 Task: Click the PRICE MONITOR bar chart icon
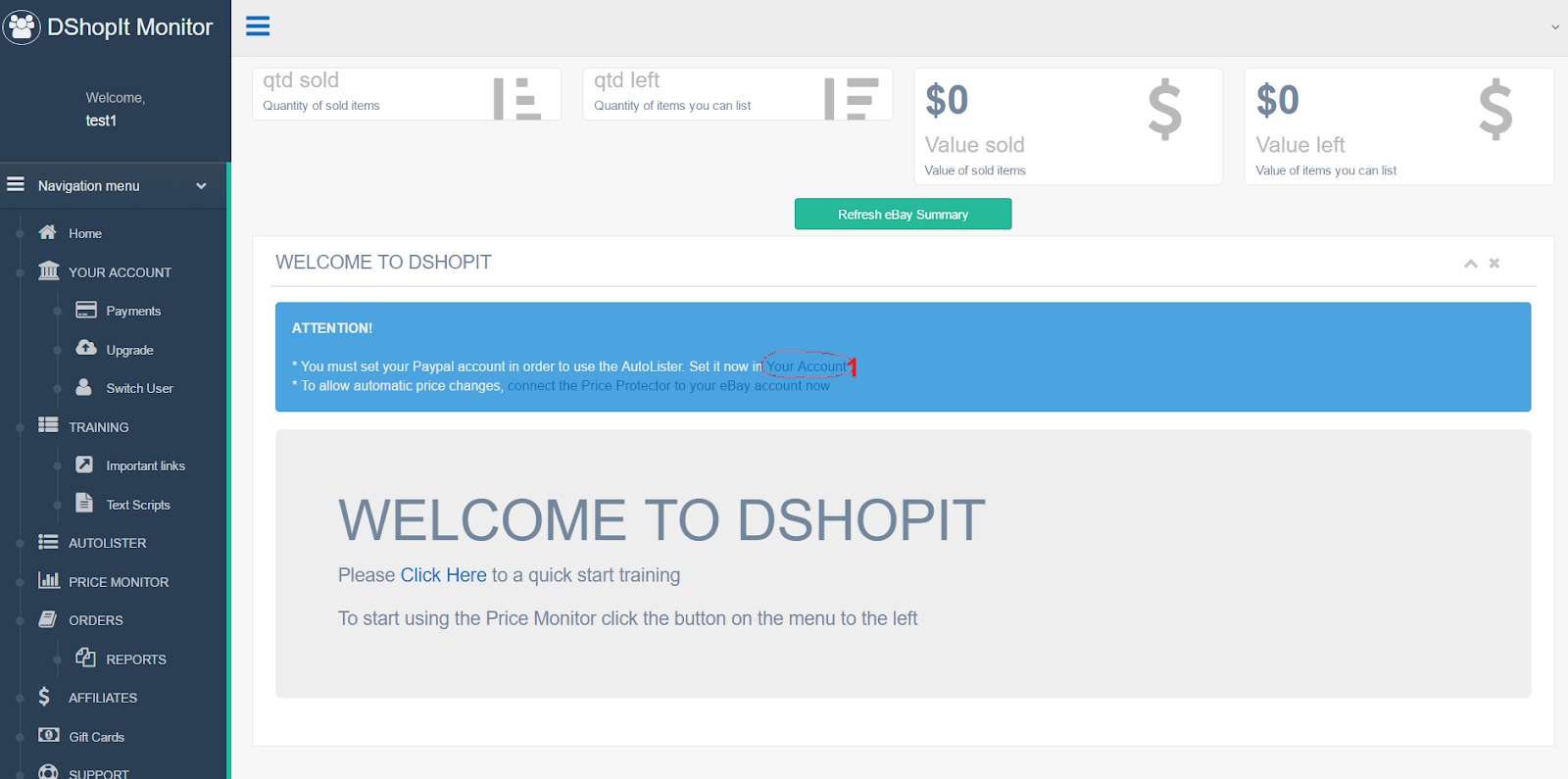(x=48, y=580)
